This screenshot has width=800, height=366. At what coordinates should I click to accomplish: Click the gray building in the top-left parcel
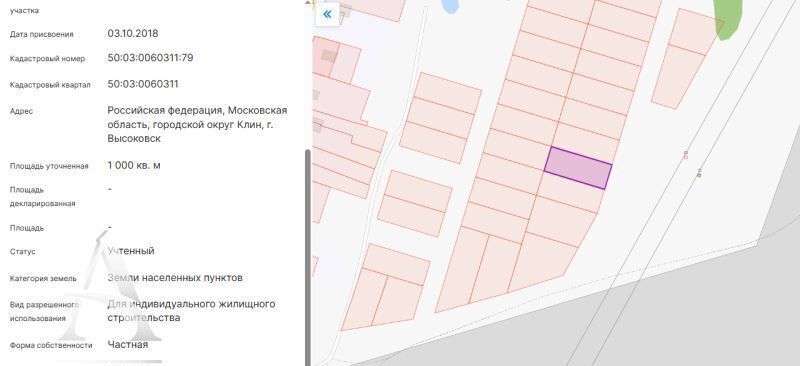(x=329, y=56)
